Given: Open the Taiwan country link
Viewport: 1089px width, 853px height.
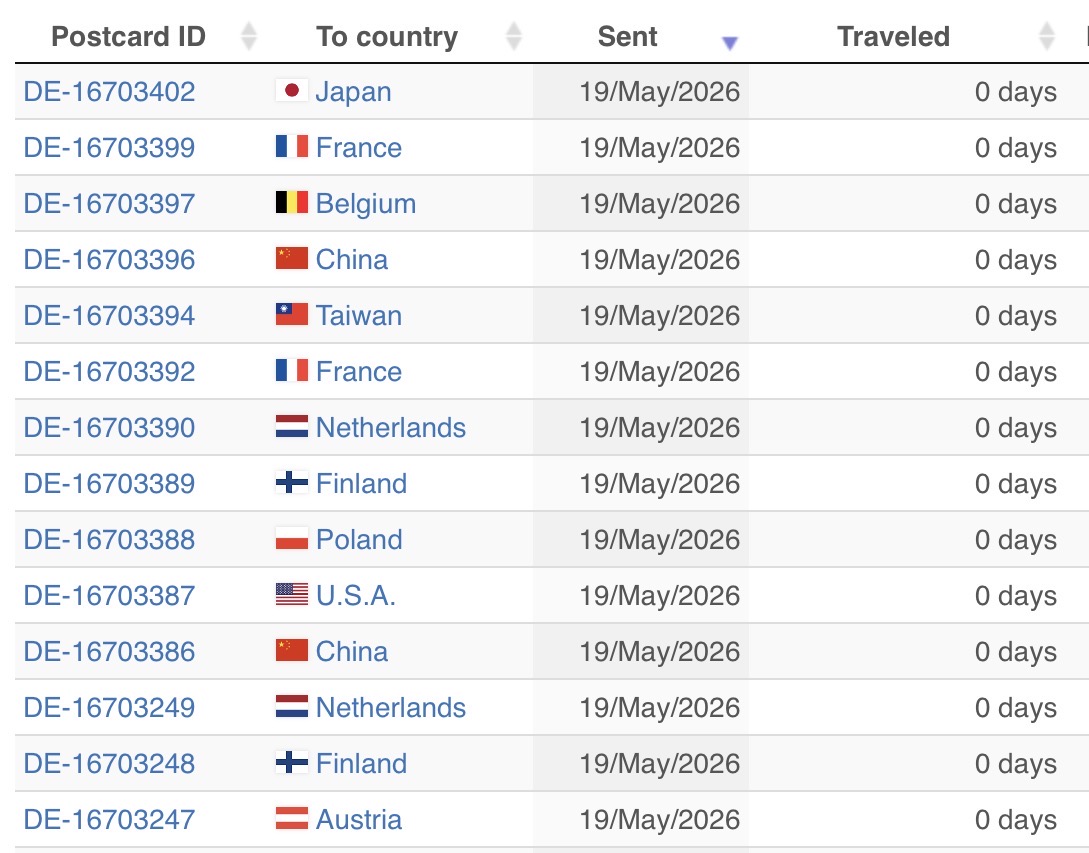Looking at the screenshot, I should (359, 315).
